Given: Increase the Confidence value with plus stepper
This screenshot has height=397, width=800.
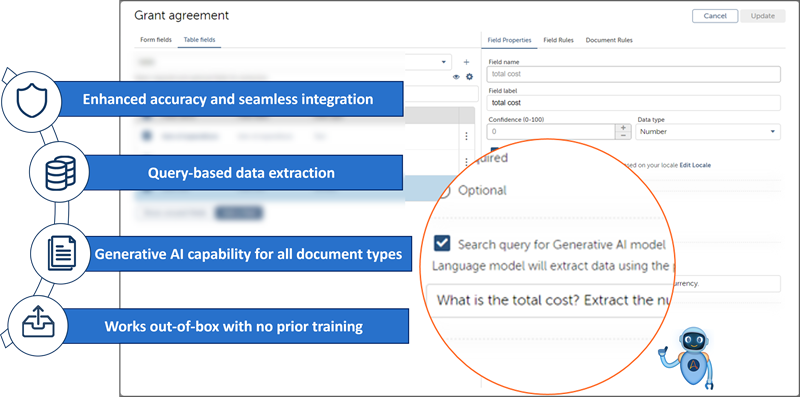Looking at the screenshot, I should coord(623,128).
